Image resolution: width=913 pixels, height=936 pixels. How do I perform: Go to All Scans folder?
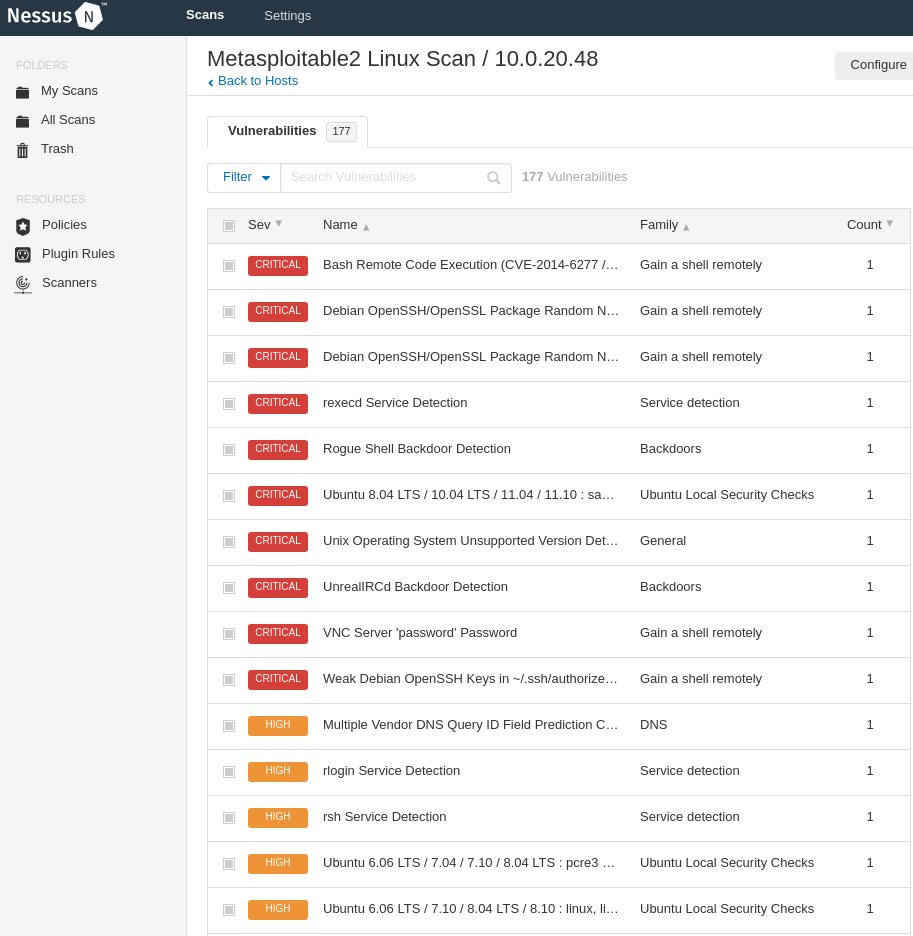[x=68, y=120]
